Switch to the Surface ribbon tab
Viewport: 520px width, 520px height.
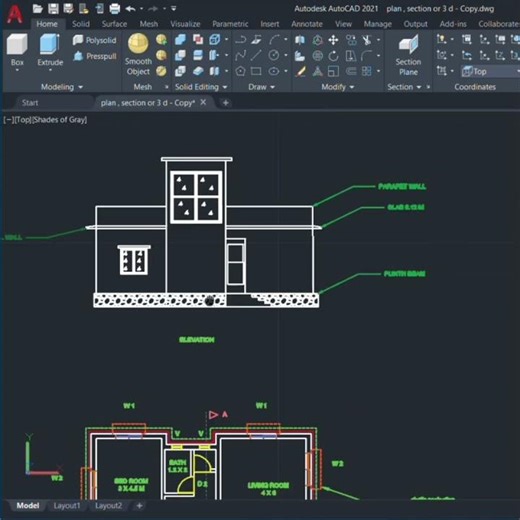(114, 24)
